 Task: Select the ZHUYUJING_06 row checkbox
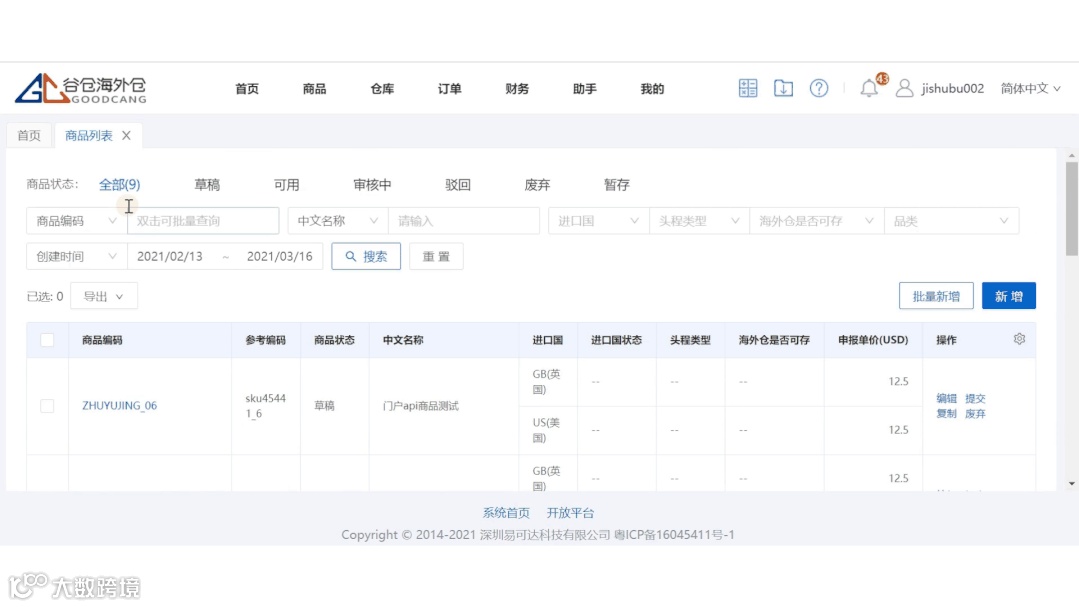click(x=47, y=405)
